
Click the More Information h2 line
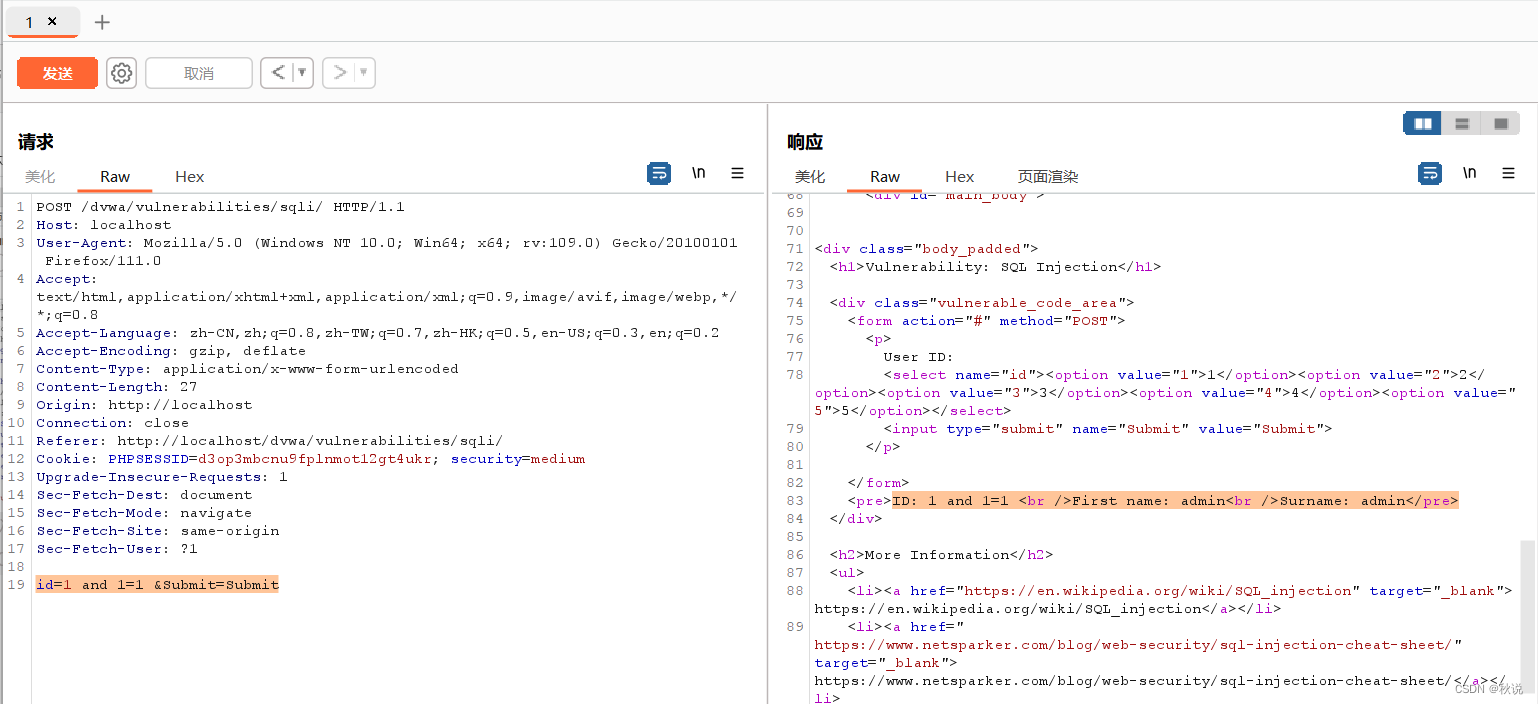(x=941, y=555)
